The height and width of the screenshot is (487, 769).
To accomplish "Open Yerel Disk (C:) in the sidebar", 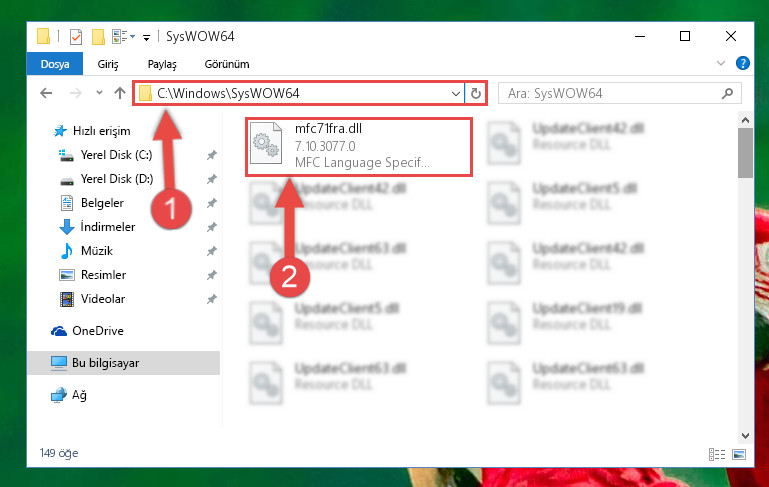I will point(116,155).
